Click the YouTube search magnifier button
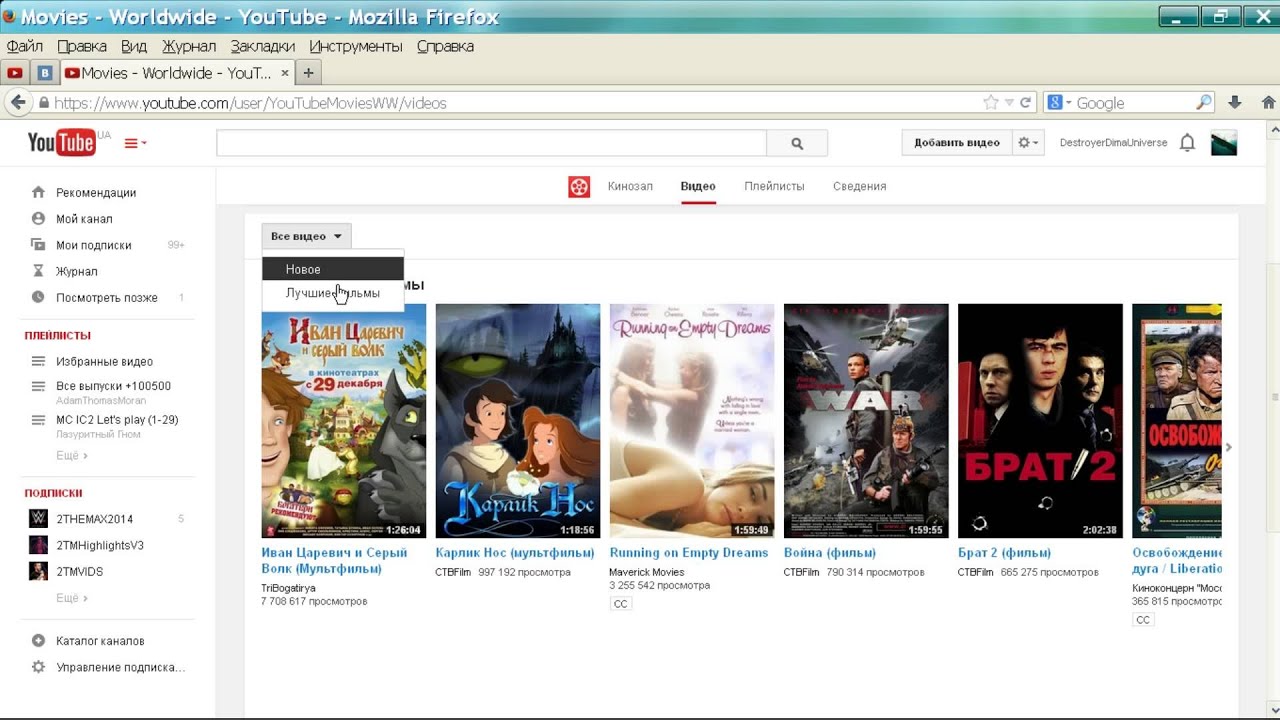Viewport: 1280px width, 720px height. (797, 143)
